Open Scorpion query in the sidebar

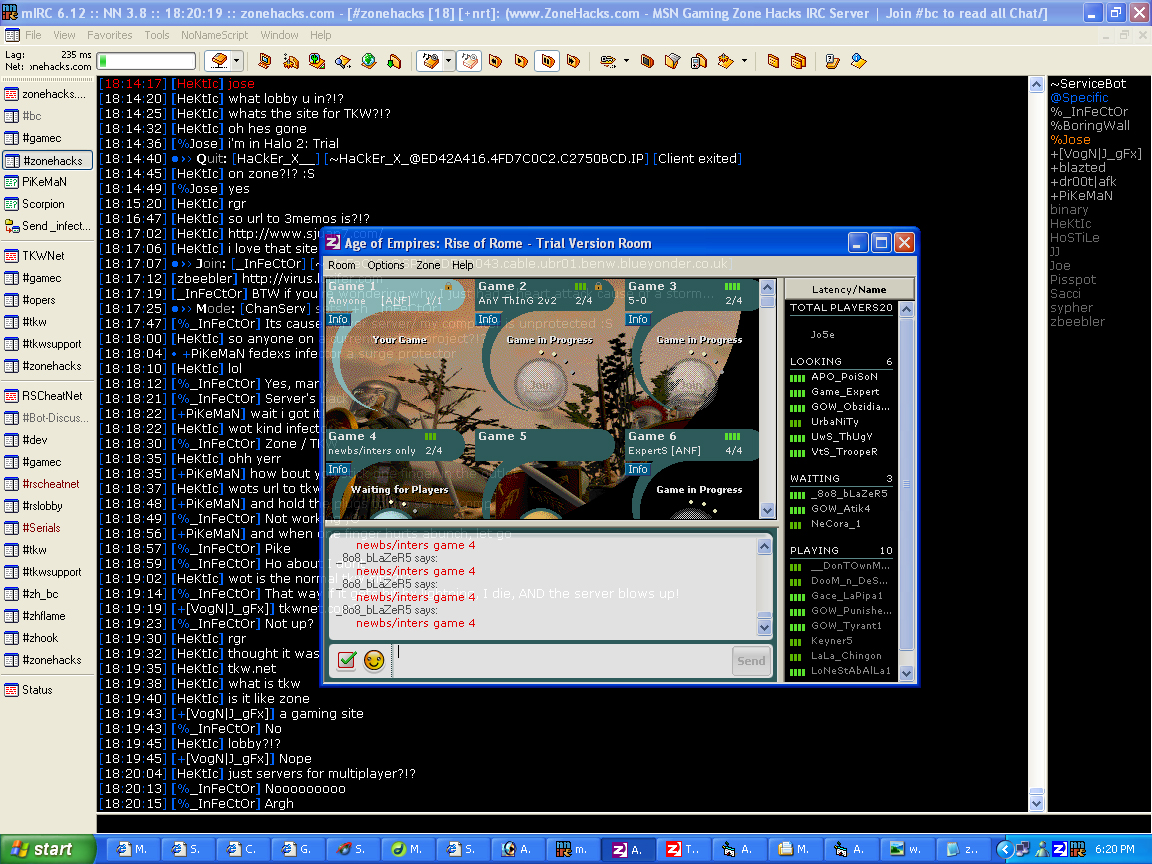[48, 204]
